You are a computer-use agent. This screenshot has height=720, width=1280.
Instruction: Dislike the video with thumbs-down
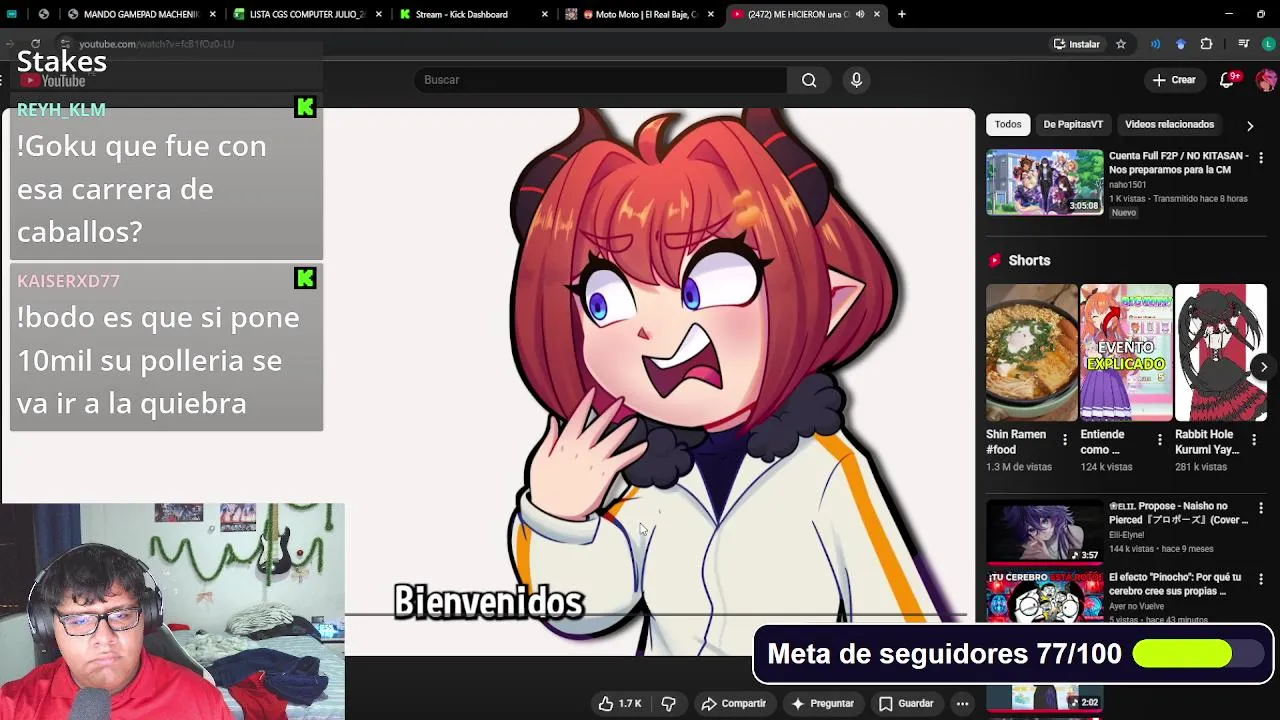click(x=669, y=703)
